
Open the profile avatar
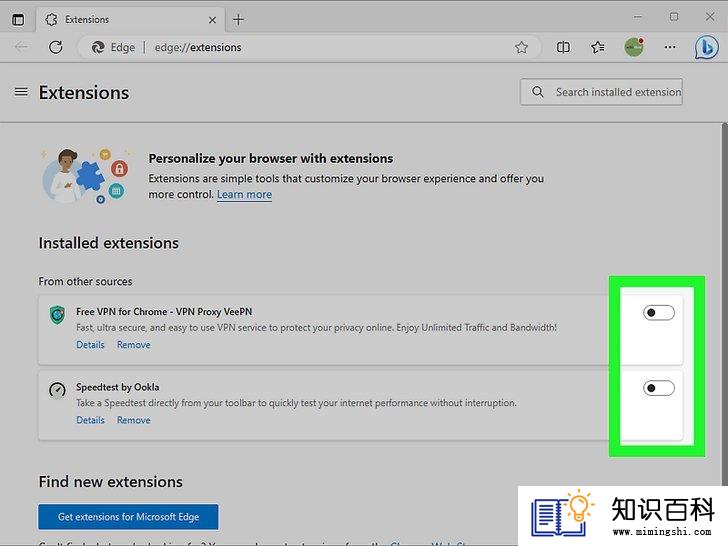634,47
